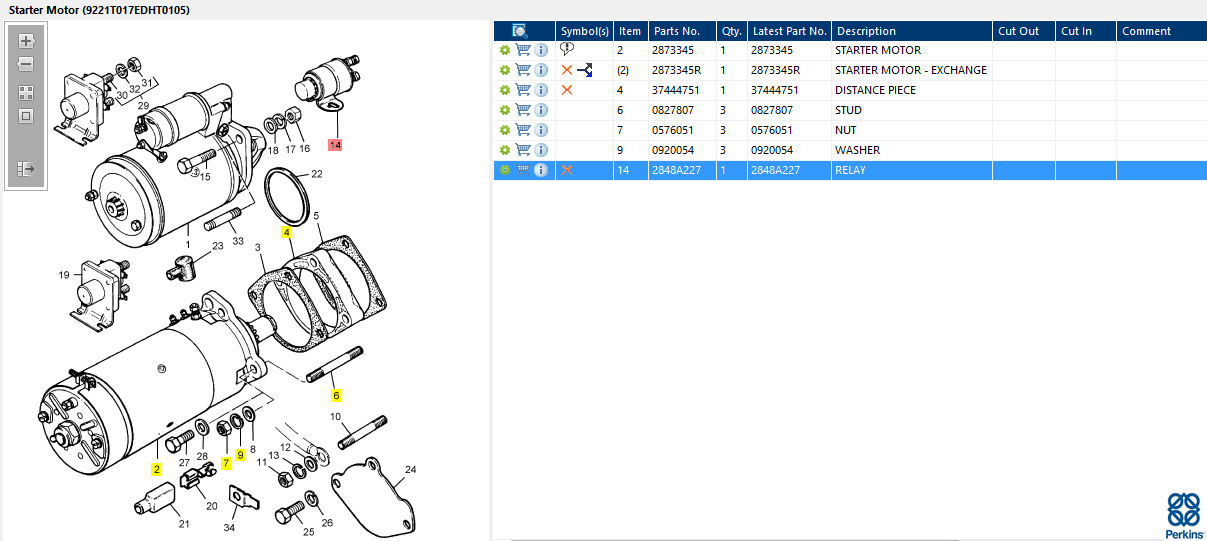Sort by Symbol(s) column header
Screen dimensions: 1207x541
pos(584,31)
